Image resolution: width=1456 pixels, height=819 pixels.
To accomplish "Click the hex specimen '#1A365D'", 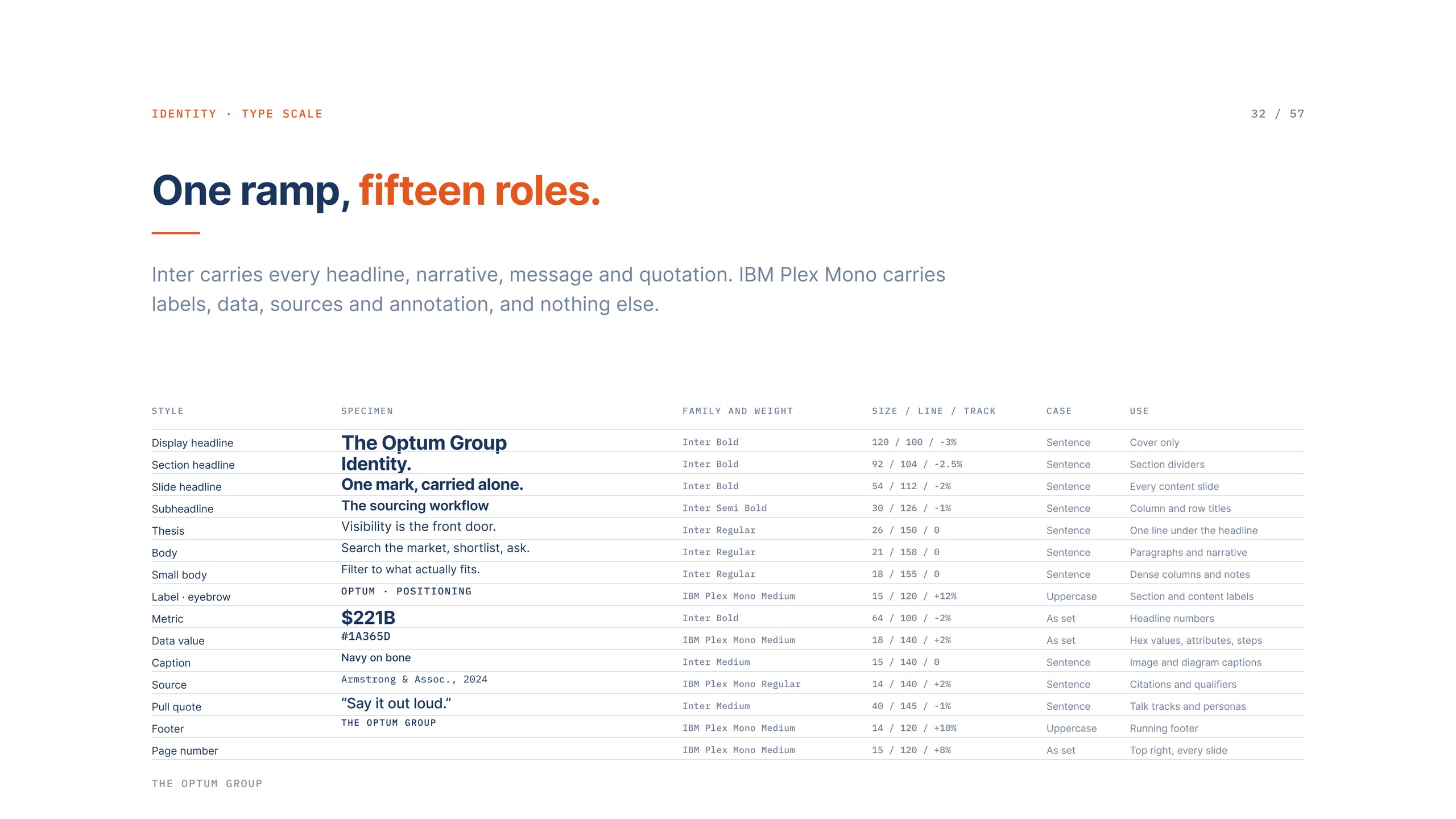I will click(x=366, y=636).
